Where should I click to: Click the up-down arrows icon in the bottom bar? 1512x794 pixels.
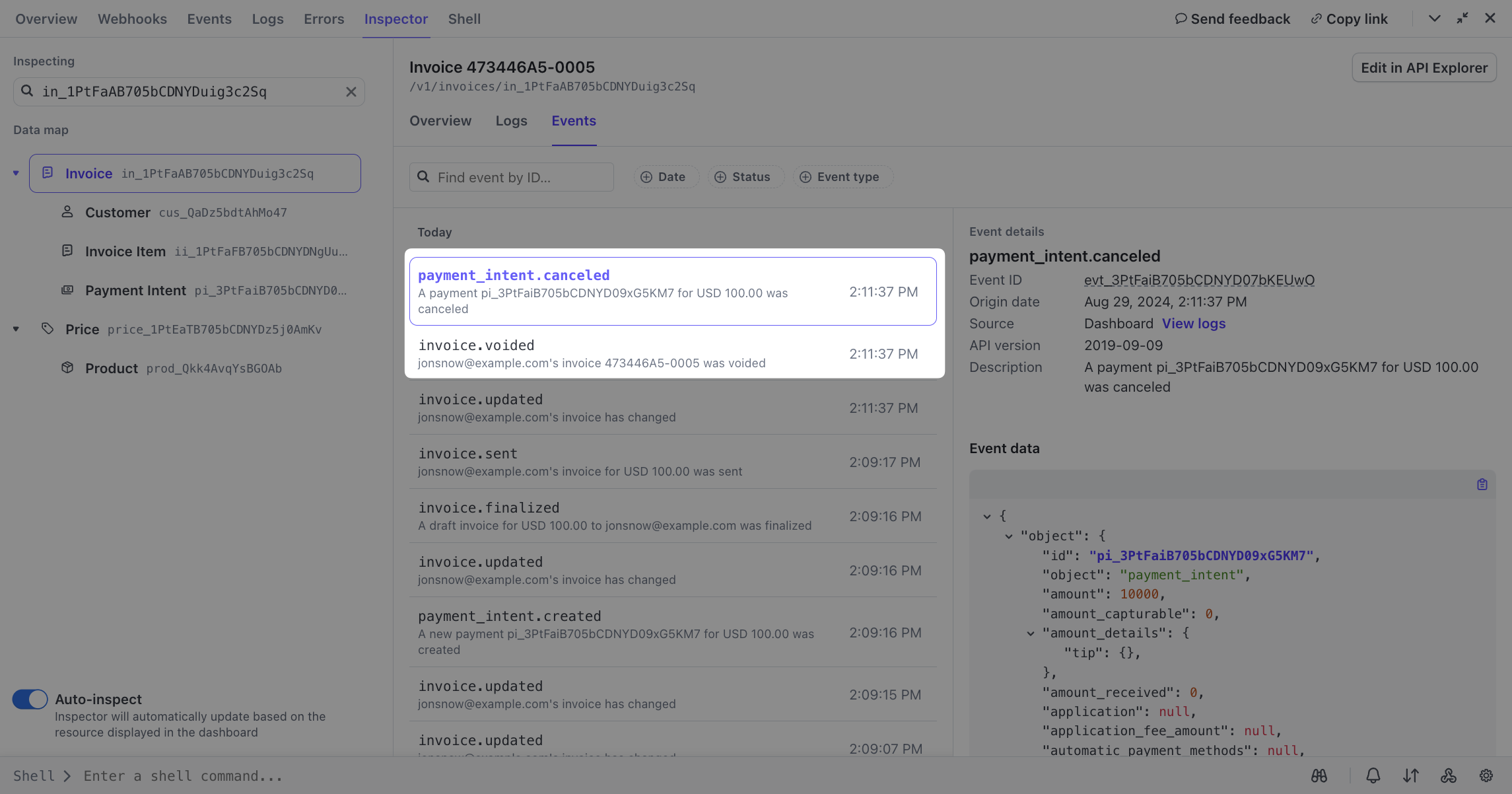click(x=1411, y=776)
